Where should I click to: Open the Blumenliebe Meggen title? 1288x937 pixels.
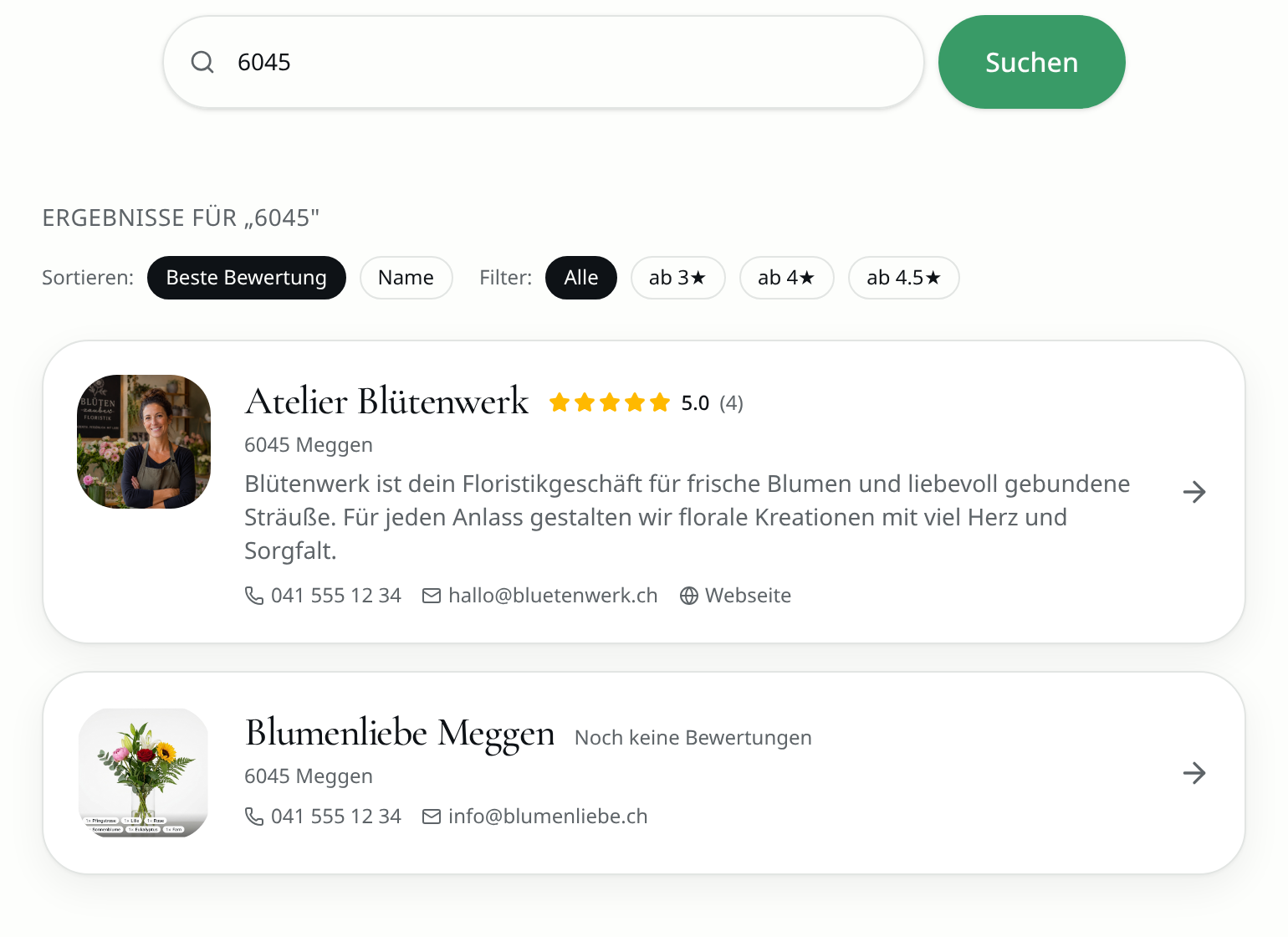tap(400, 733)
